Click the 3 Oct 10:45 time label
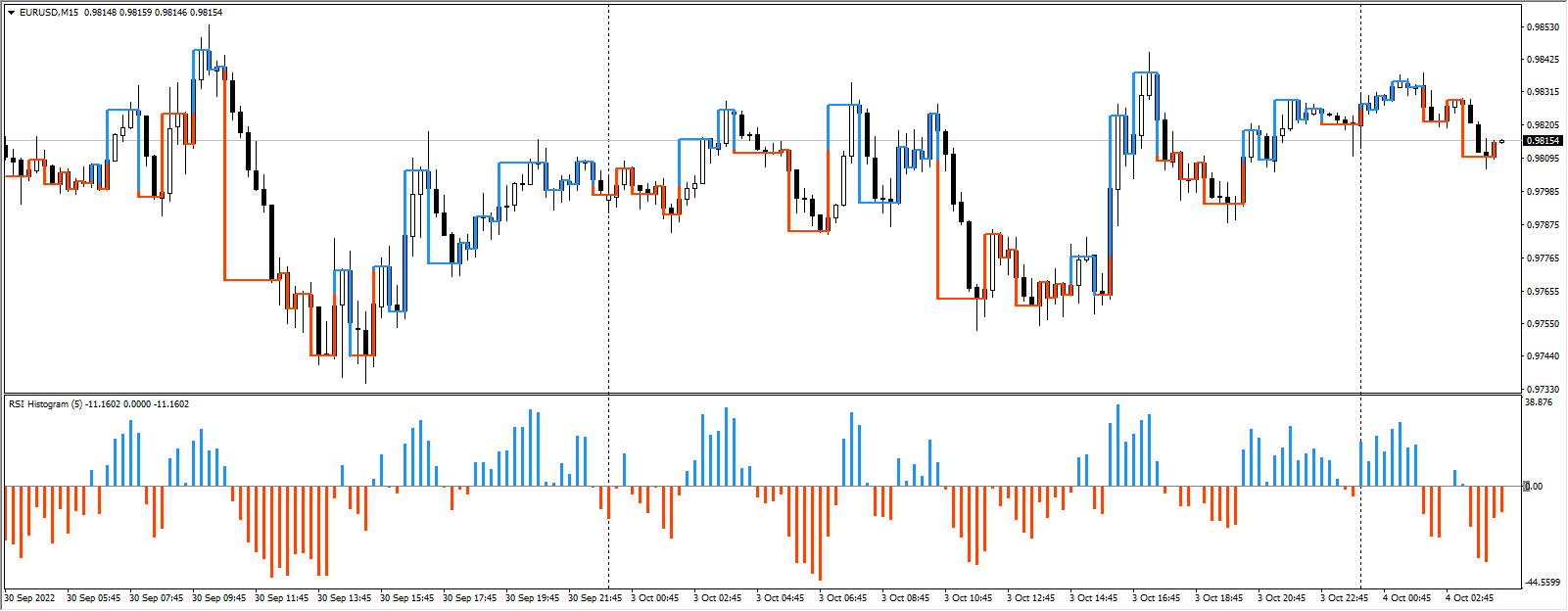This screenshot has width=1568, height=611. coord(969,598)
